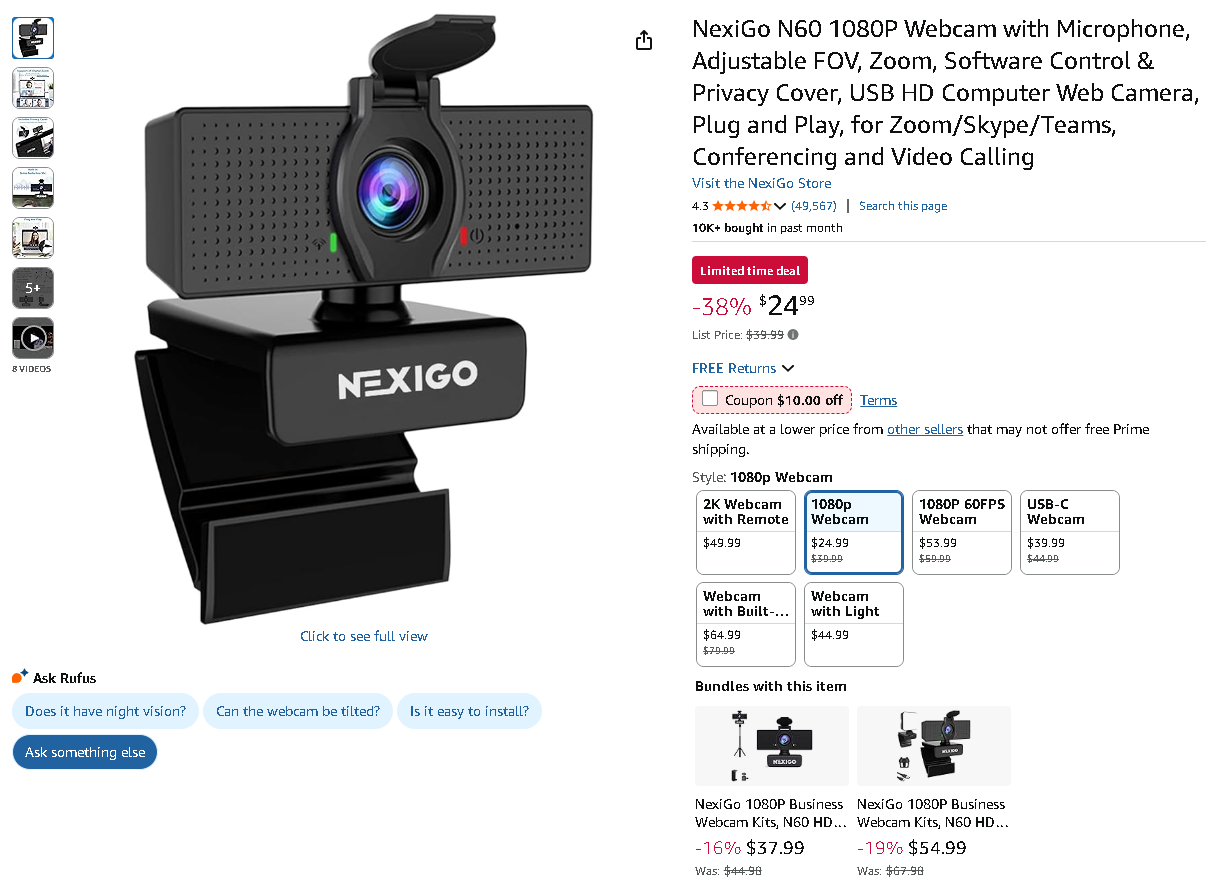The image size is (1209, 881).
Task: Expand the rating breakdown chevron
Action: (x=780, y=207)
